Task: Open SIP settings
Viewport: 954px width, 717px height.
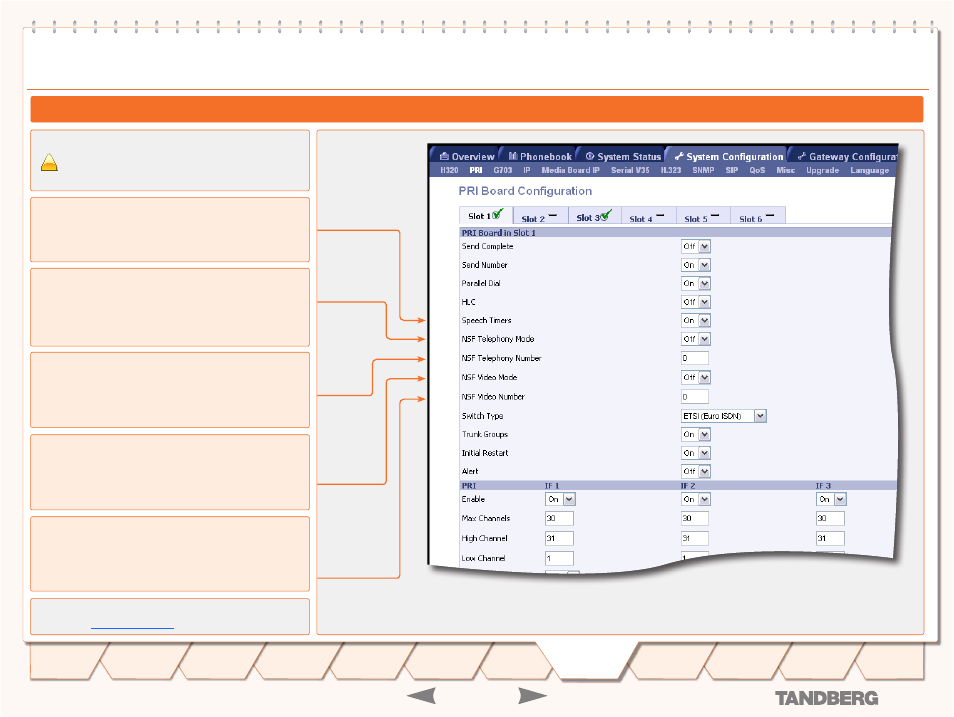Action: (732, 170)
